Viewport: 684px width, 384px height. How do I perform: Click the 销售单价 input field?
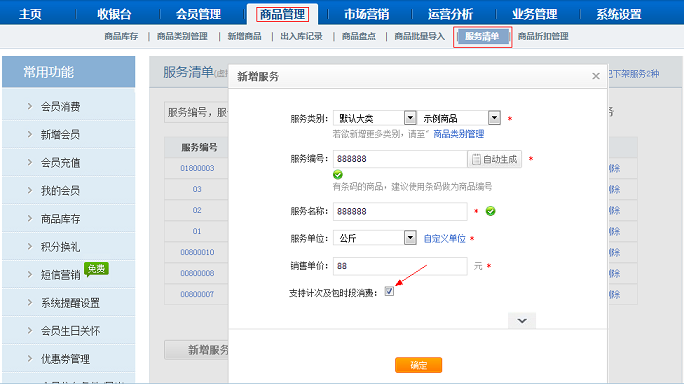point(400,266)
